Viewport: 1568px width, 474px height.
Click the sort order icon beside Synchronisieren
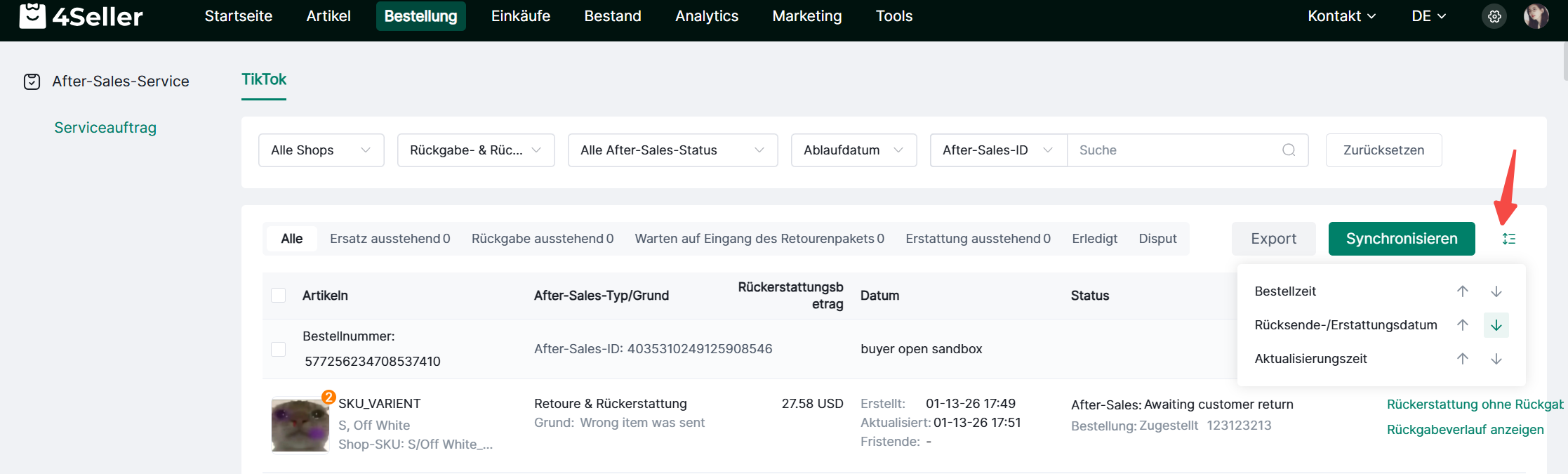[x=1508, y=239]
